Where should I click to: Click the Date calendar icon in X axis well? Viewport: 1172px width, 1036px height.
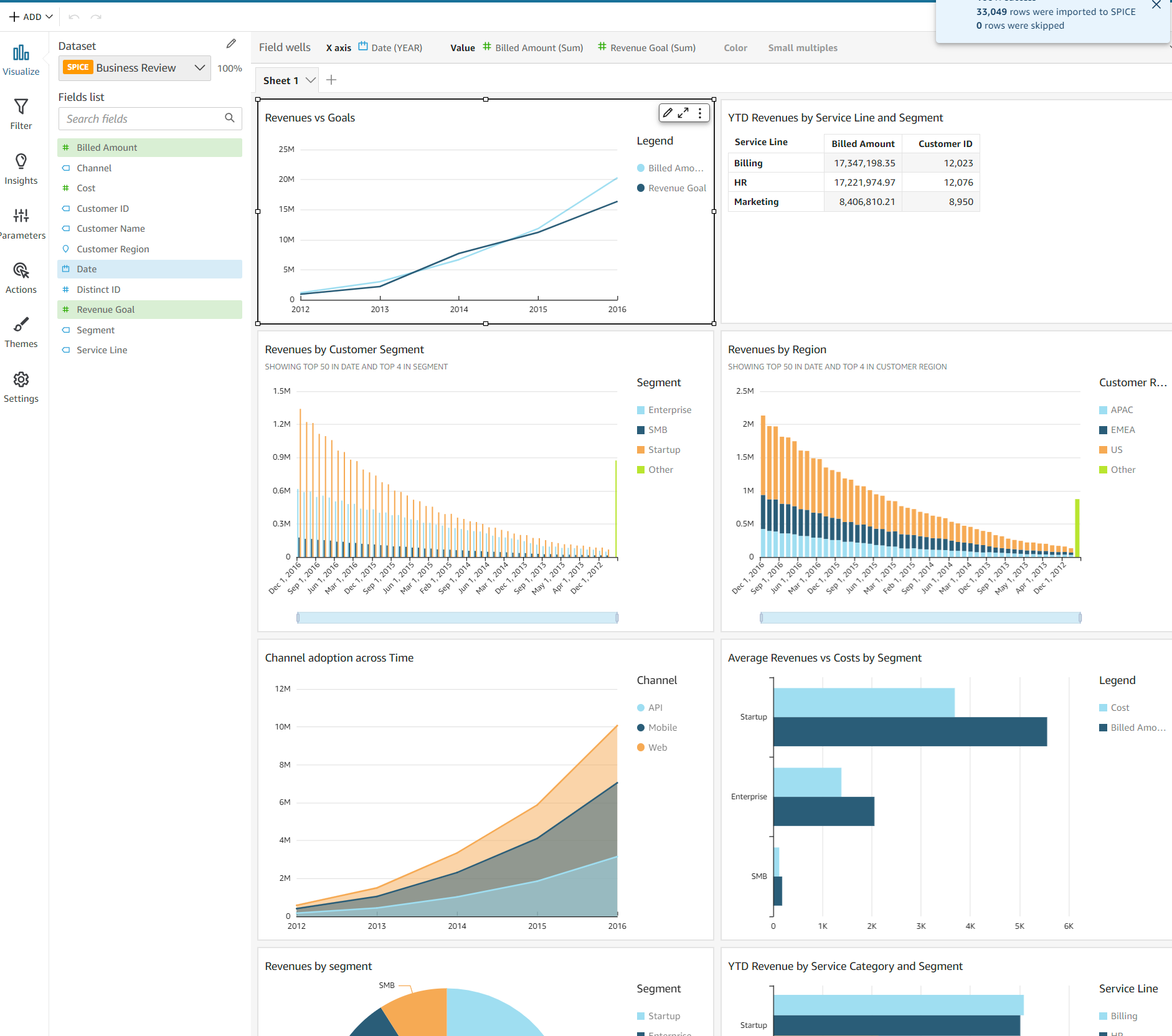[x=363, y=46]
